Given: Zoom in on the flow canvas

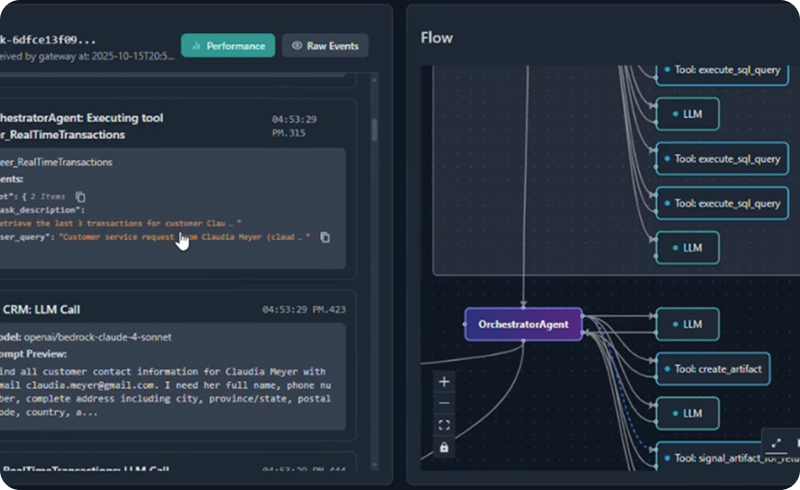Looking at the screenshot, I should (444, 381).
